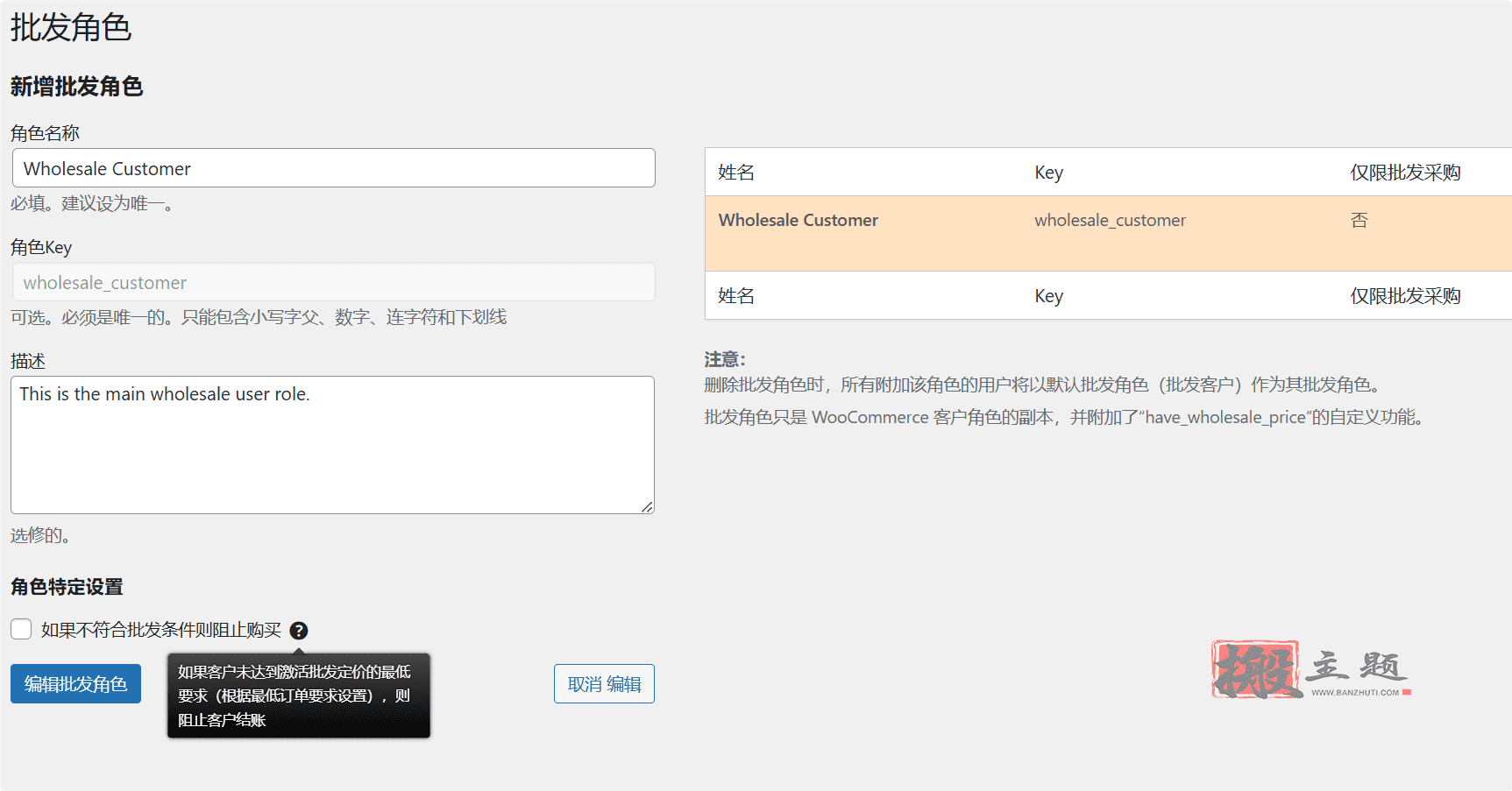Click the Key column header at top
The image size is (1512, 791).
tap(1048, 173)
